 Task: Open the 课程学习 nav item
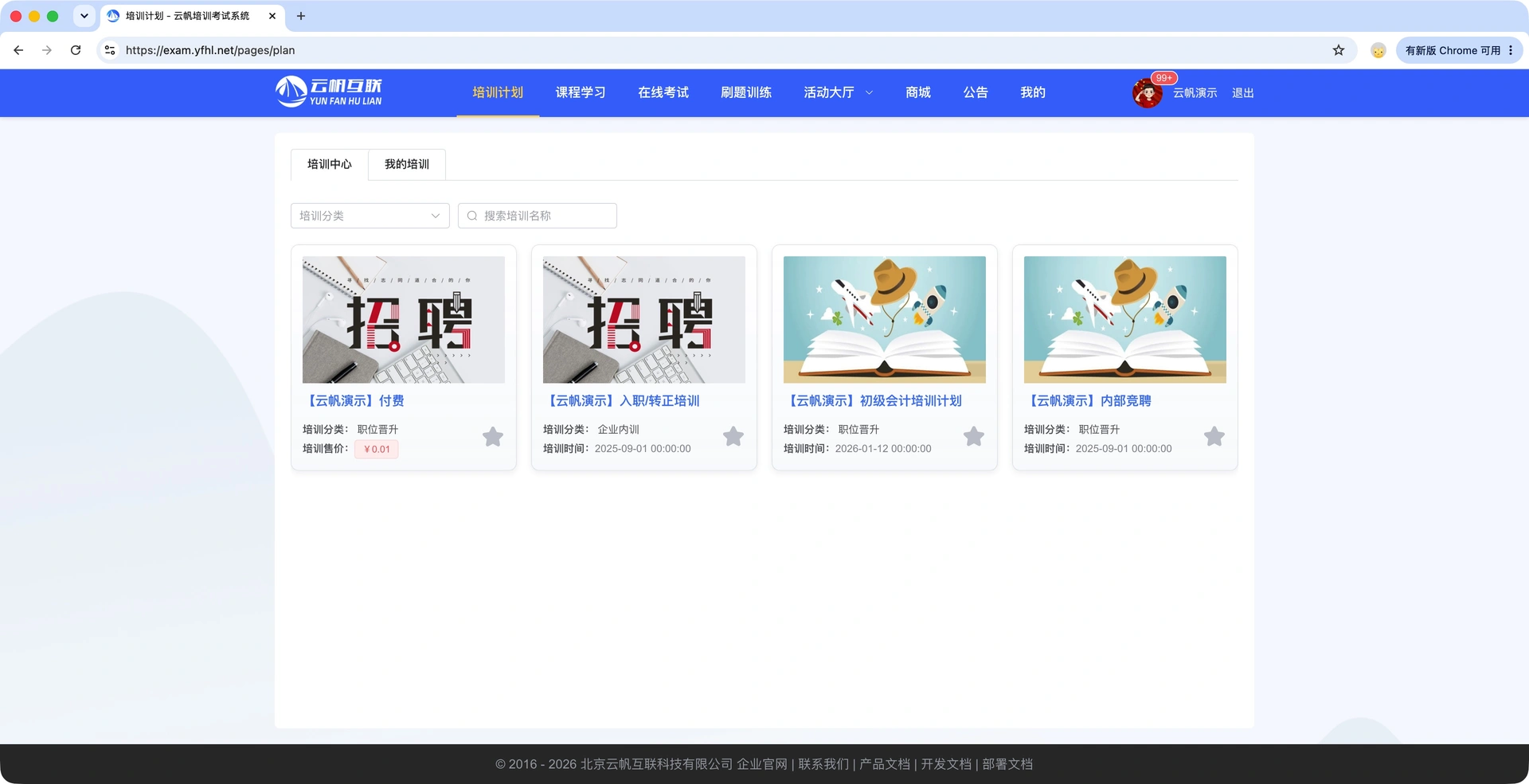click(581, 92)
